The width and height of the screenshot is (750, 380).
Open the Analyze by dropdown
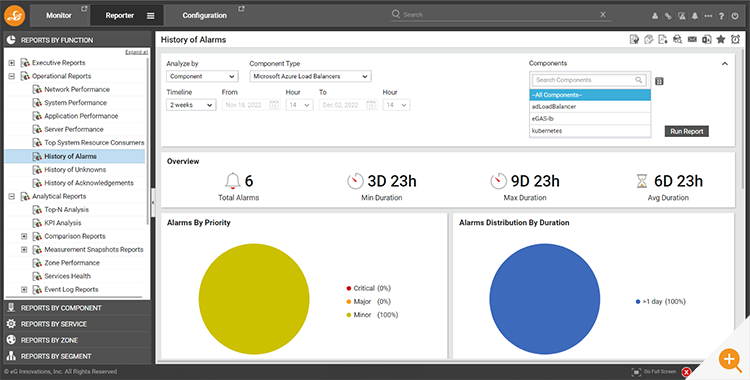202,77
